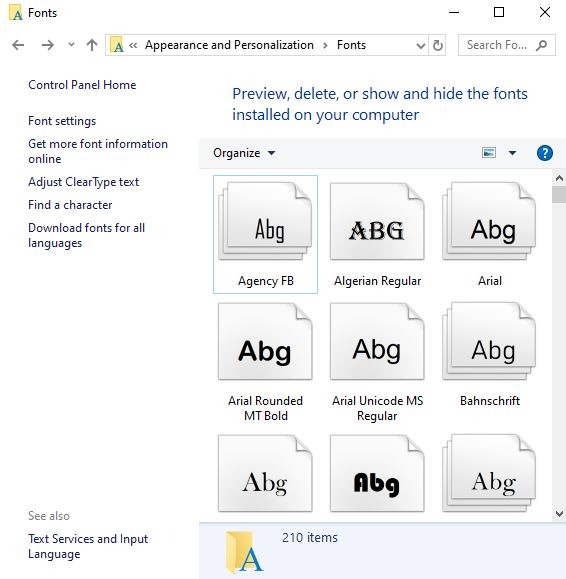Go back with the left arrow
The image size is (566, 579).
coord(18,45)
